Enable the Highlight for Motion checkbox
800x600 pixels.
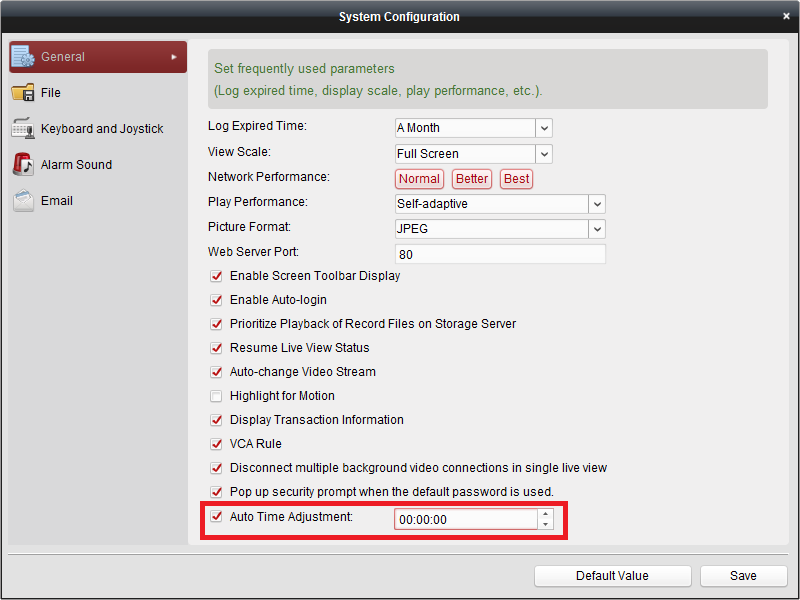coord(216,396)
